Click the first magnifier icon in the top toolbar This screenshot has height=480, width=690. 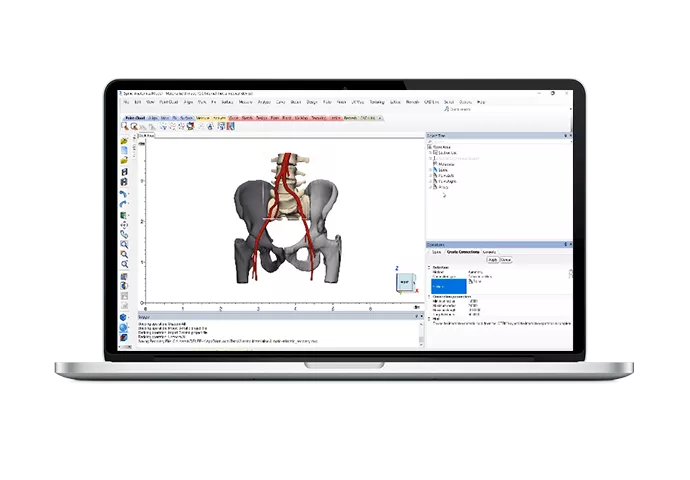point(125,126)
